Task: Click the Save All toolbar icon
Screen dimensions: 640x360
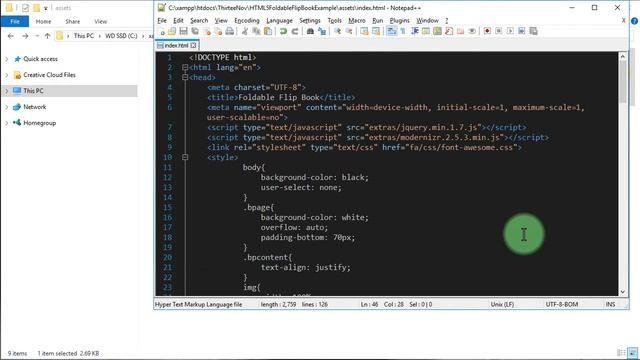Action: coord(195,31)
